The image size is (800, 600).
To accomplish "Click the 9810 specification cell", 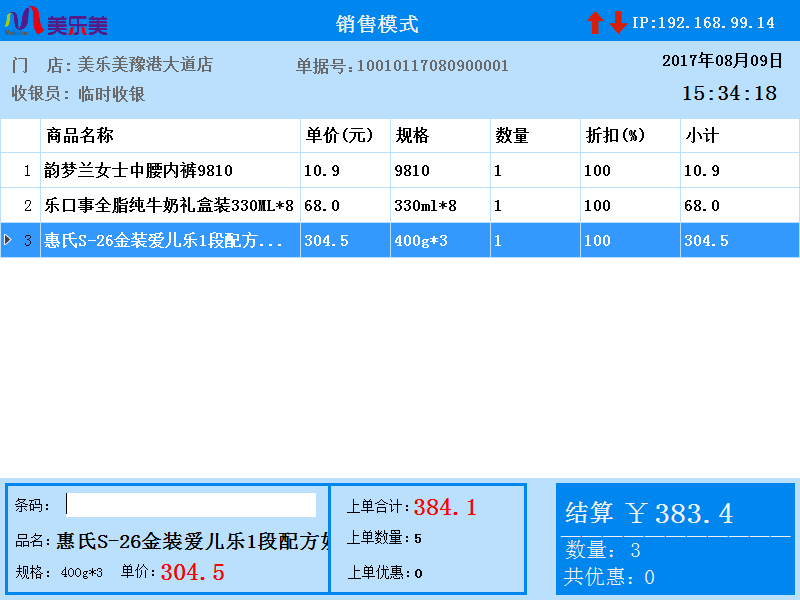I will click(x=440, y=170).
